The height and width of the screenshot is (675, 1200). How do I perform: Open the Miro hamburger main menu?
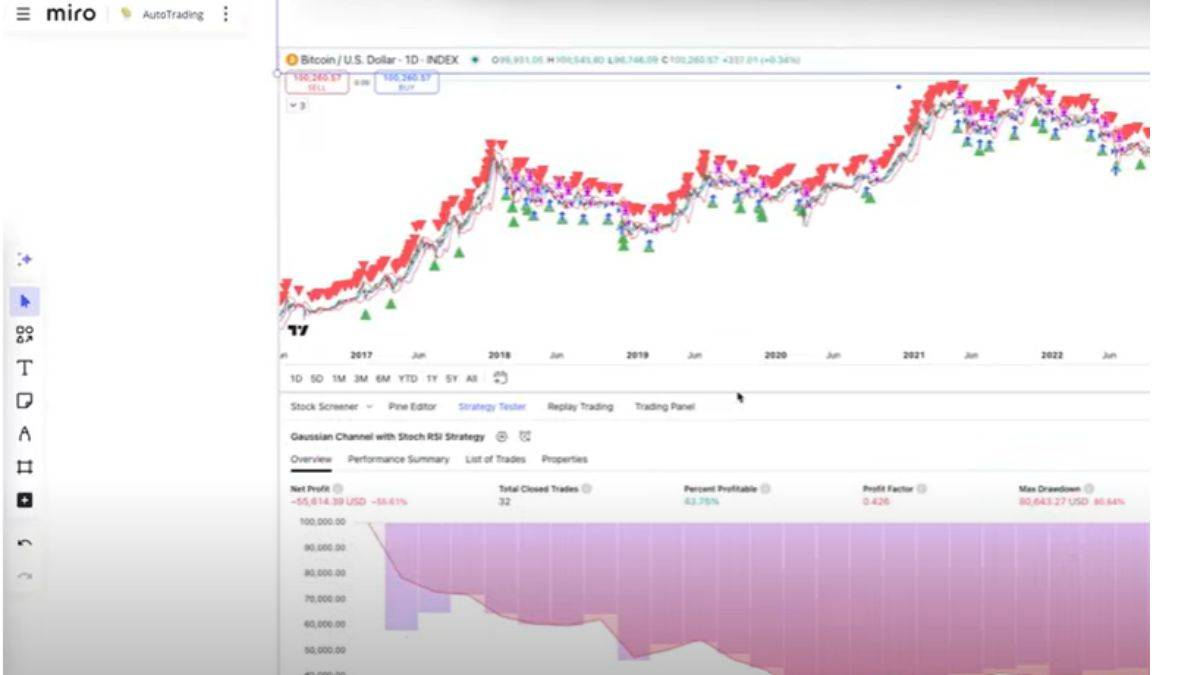[x=23, y=14]
